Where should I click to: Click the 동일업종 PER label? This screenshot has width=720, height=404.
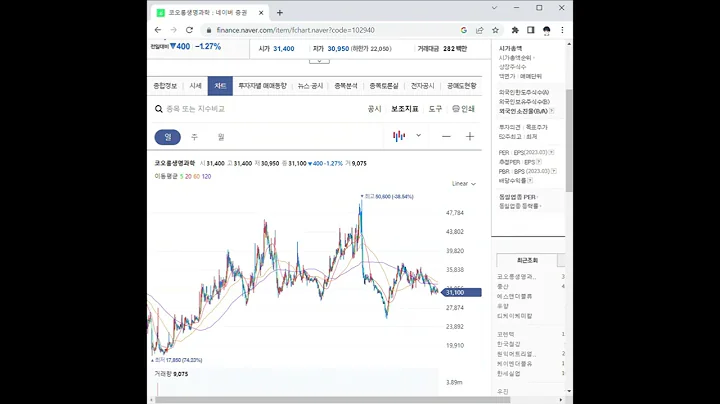point(518,197)
